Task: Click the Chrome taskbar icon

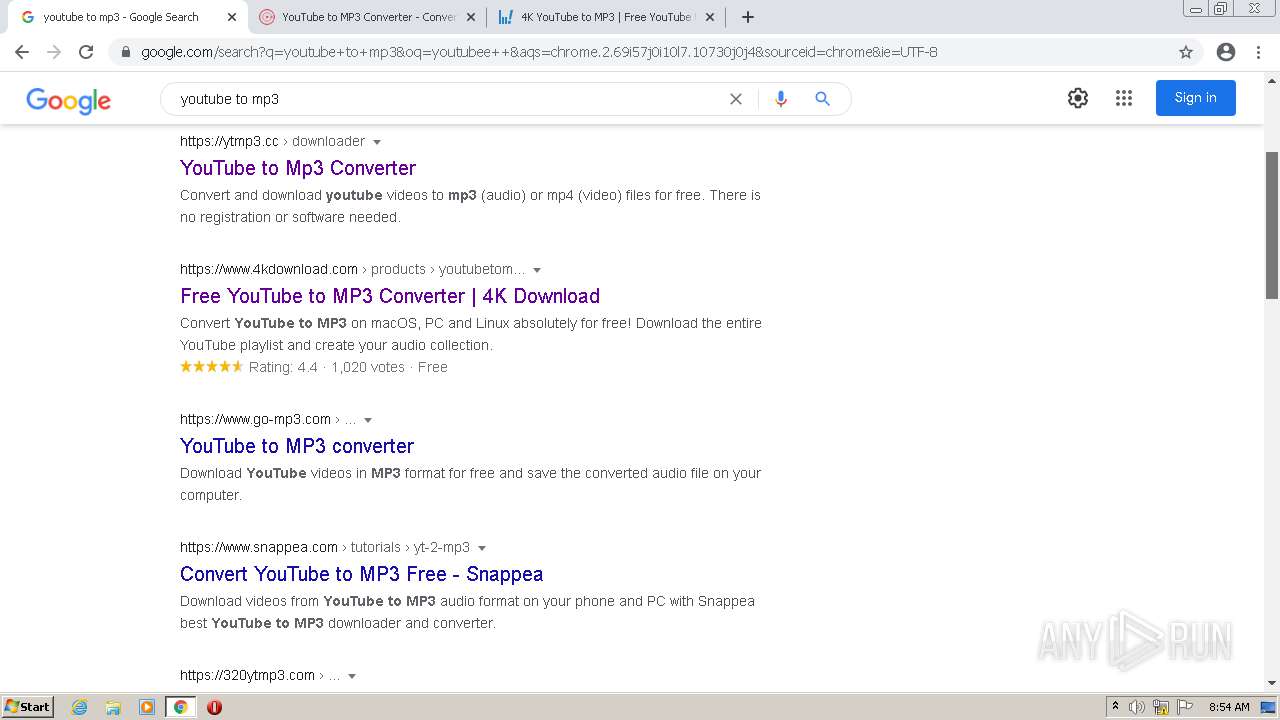Action: (x=180, y=707)
